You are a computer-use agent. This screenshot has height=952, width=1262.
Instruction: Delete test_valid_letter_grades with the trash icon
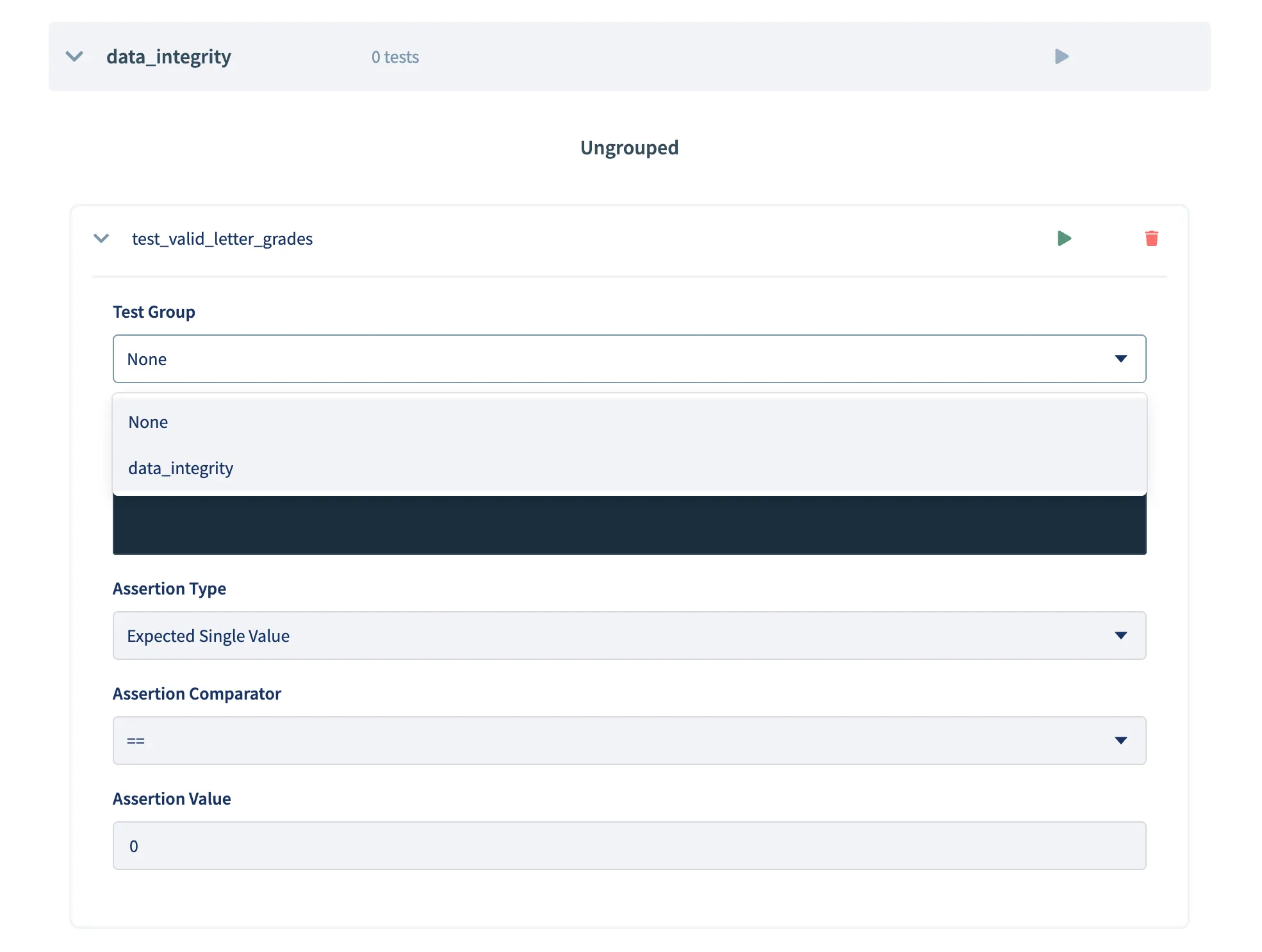(1151, 238)
